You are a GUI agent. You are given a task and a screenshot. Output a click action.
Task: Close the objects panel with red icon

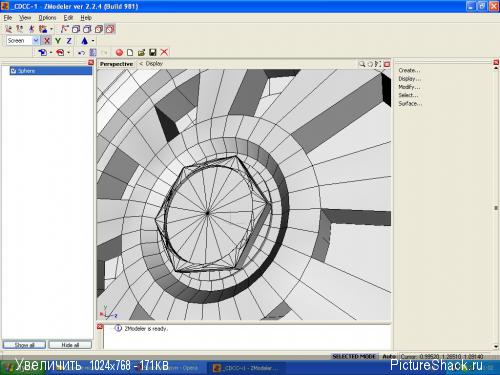click(x=91, y=62)
